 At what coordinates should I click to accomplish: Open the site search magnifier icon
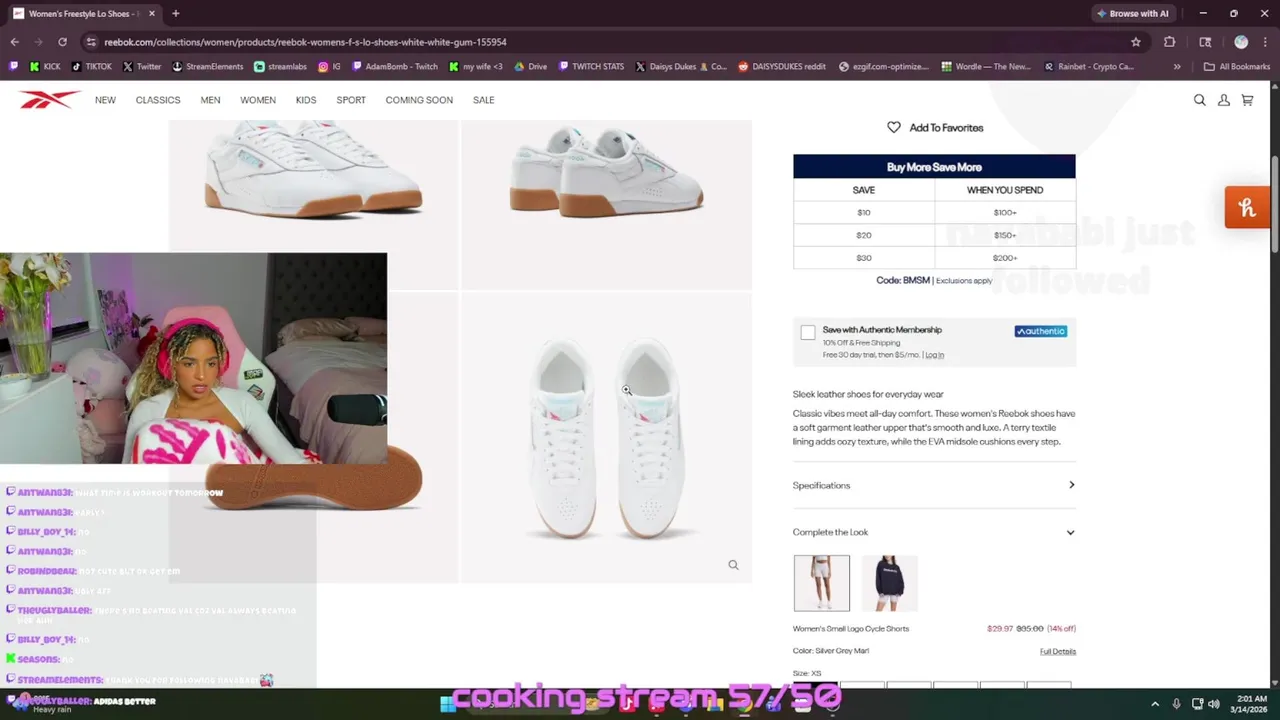tap(1199, 100)
